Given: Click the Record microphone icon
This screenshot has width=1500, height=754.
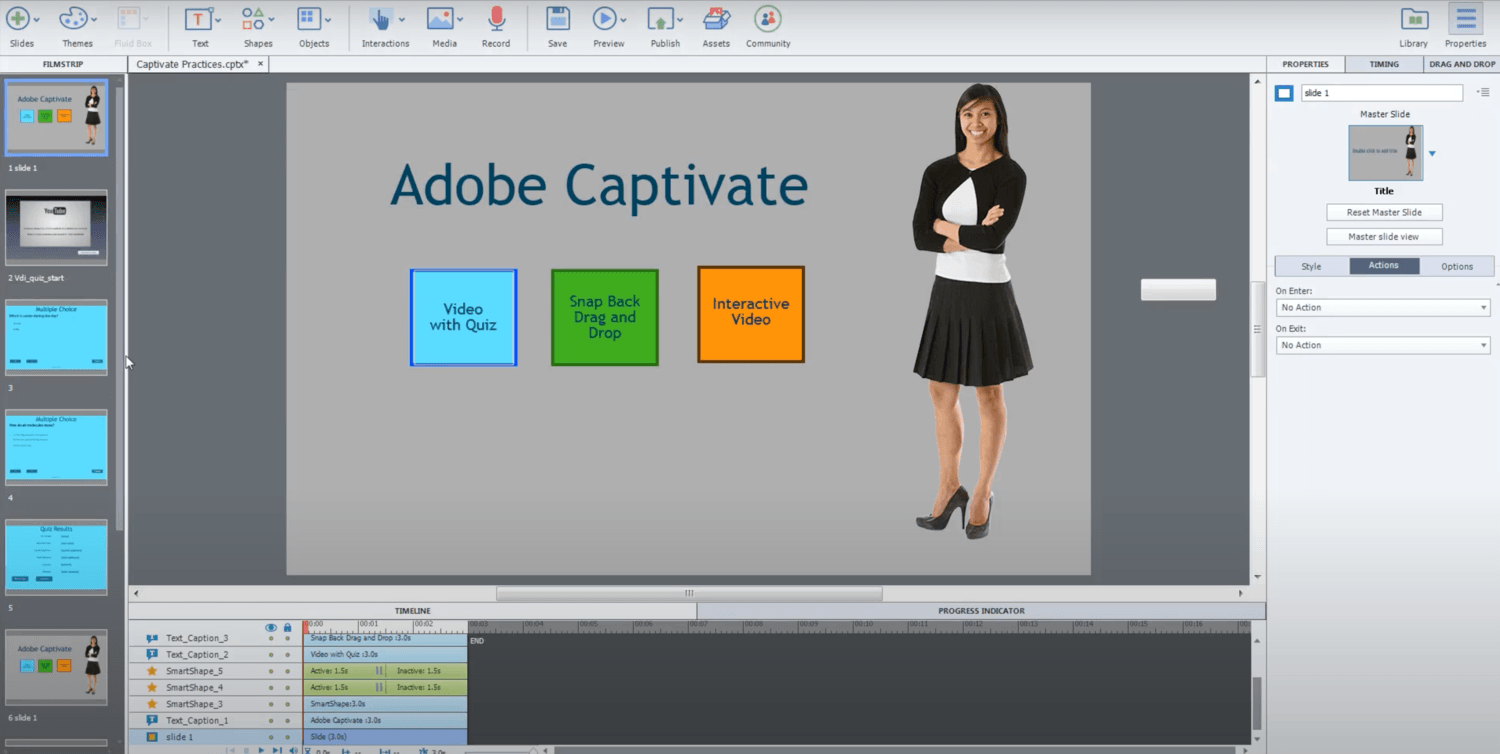Looking at the screenshot, I should coord(496,18).
